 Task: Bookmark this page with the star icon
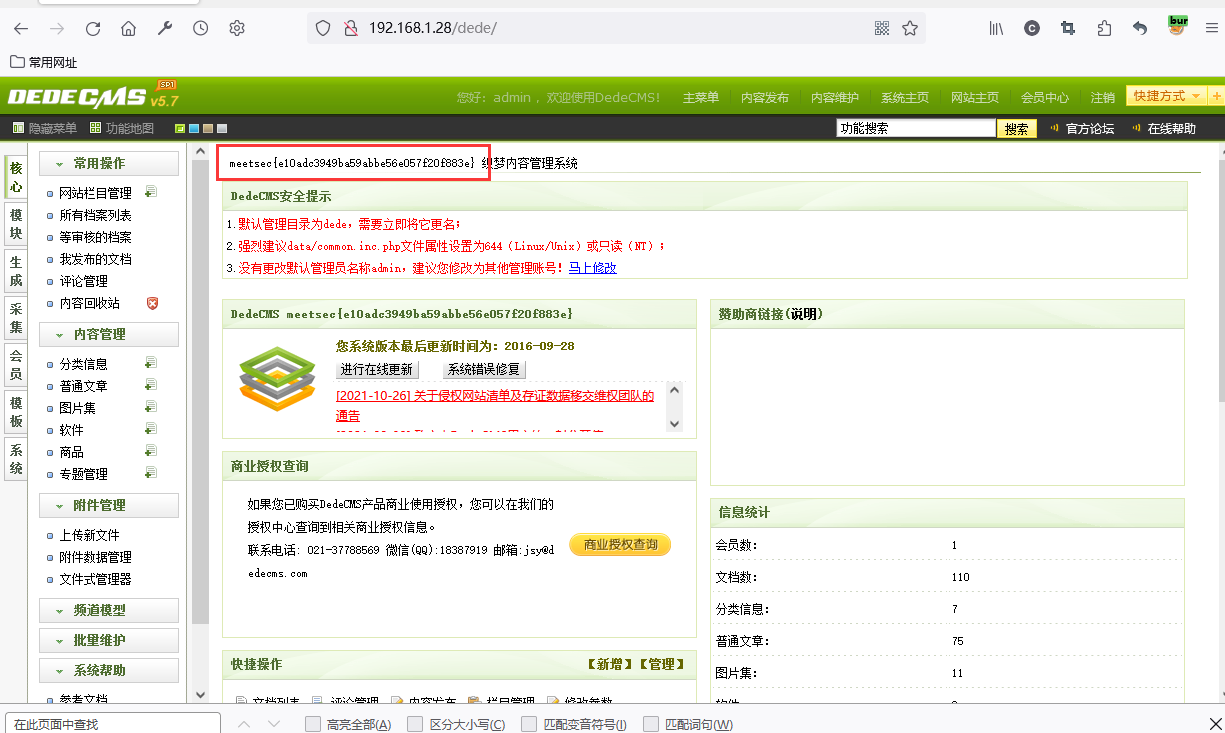(x=910, y=28)
